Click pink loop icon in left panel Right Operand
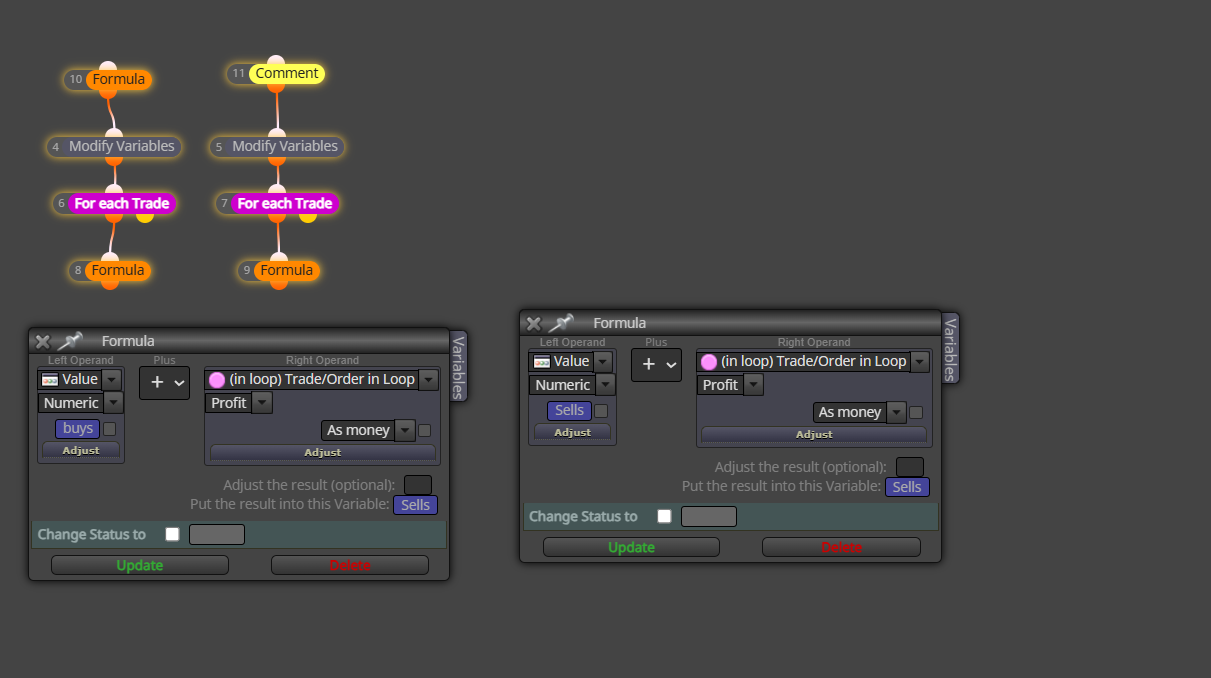The image size is (1211, 678). [217, 379]
